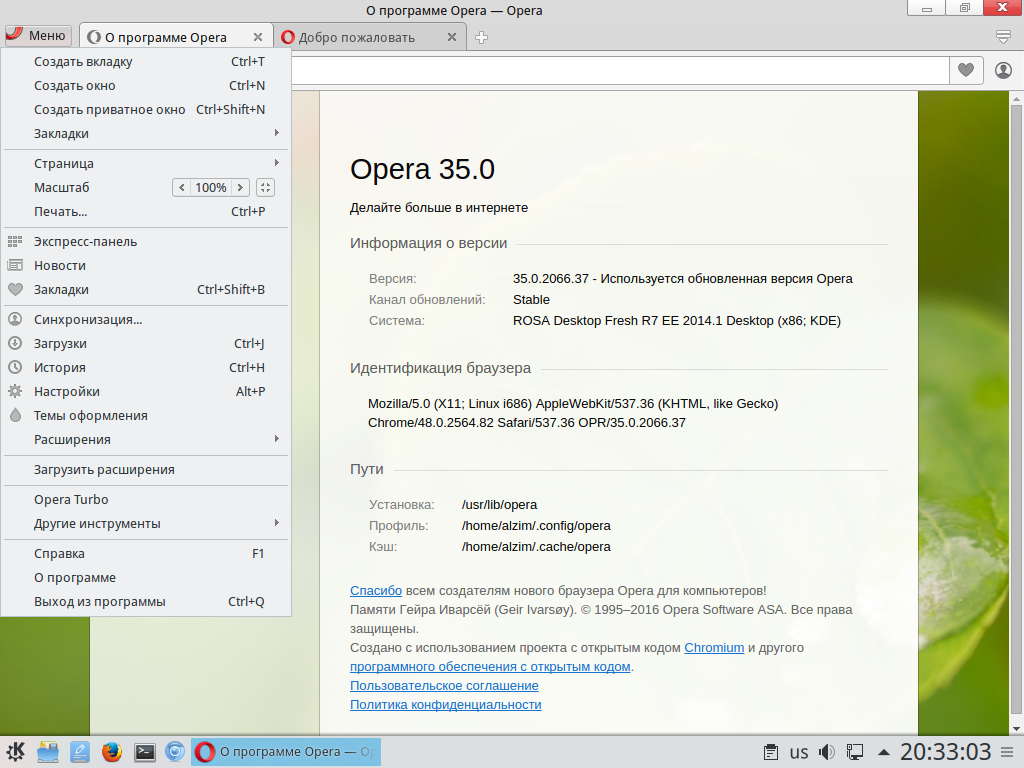Bookmark page with heart icon in toolbar
This screenshot has width=1024, height=768.
click(966, 70)
